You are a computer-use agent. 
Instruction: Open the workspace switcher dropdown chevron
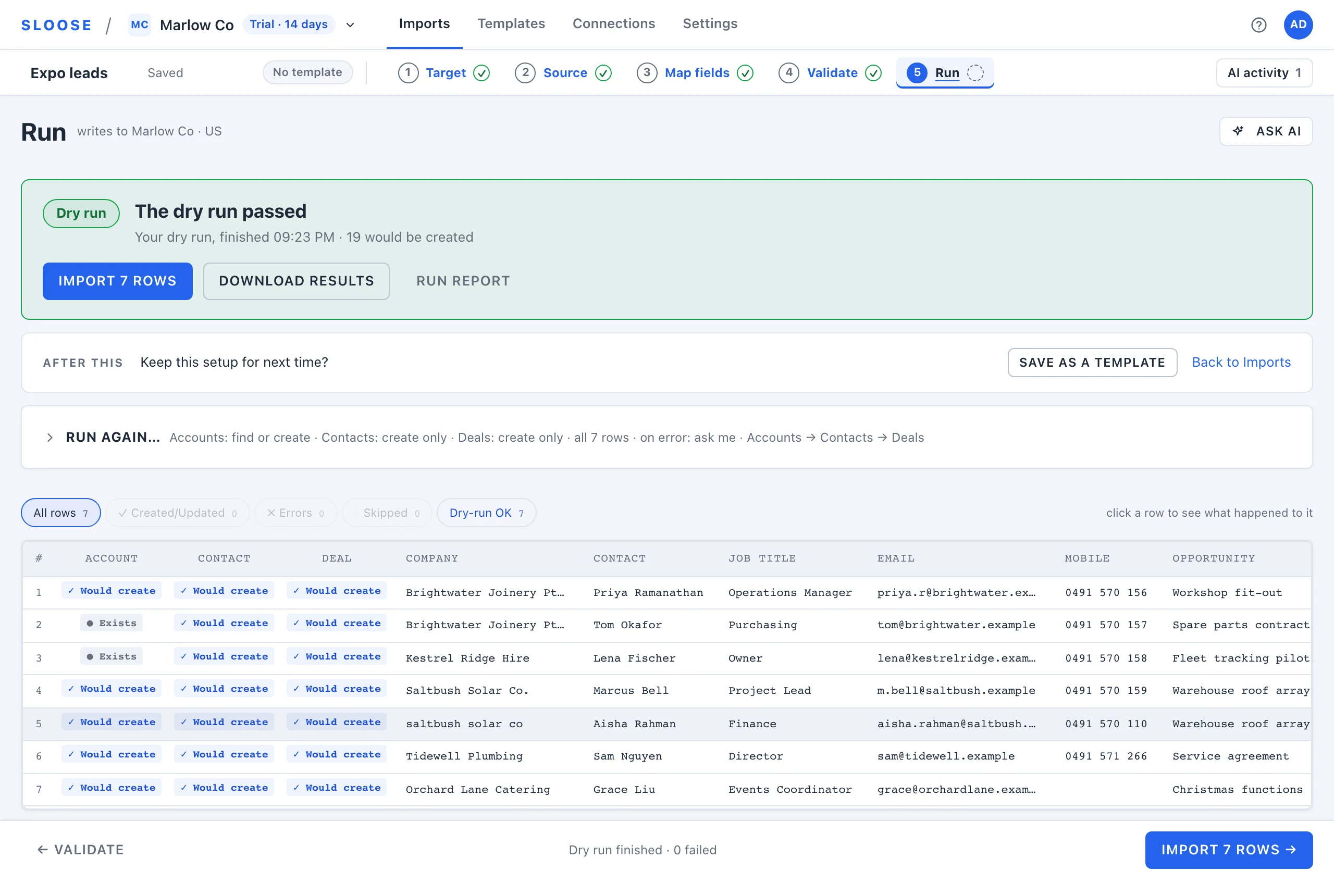coord(350,25)
